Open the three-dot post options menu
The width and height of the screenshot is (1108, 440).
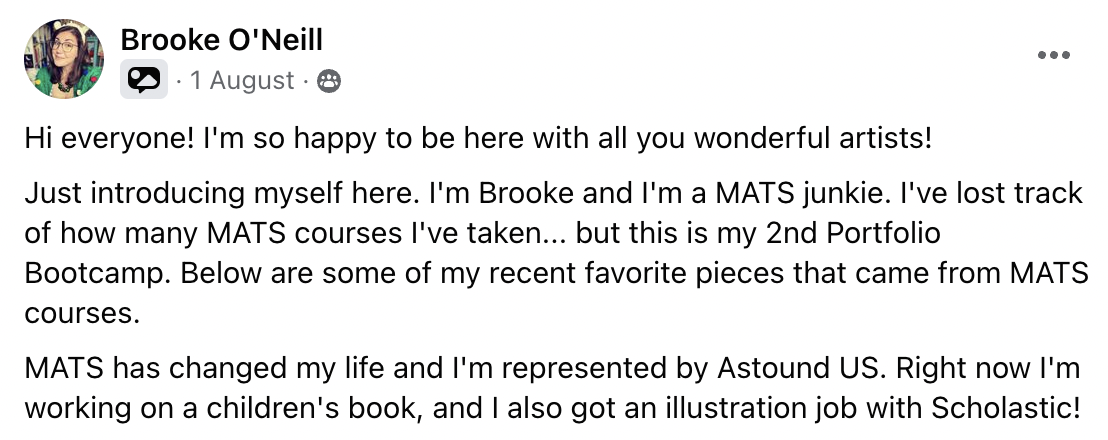click(x=1053, y=56)
